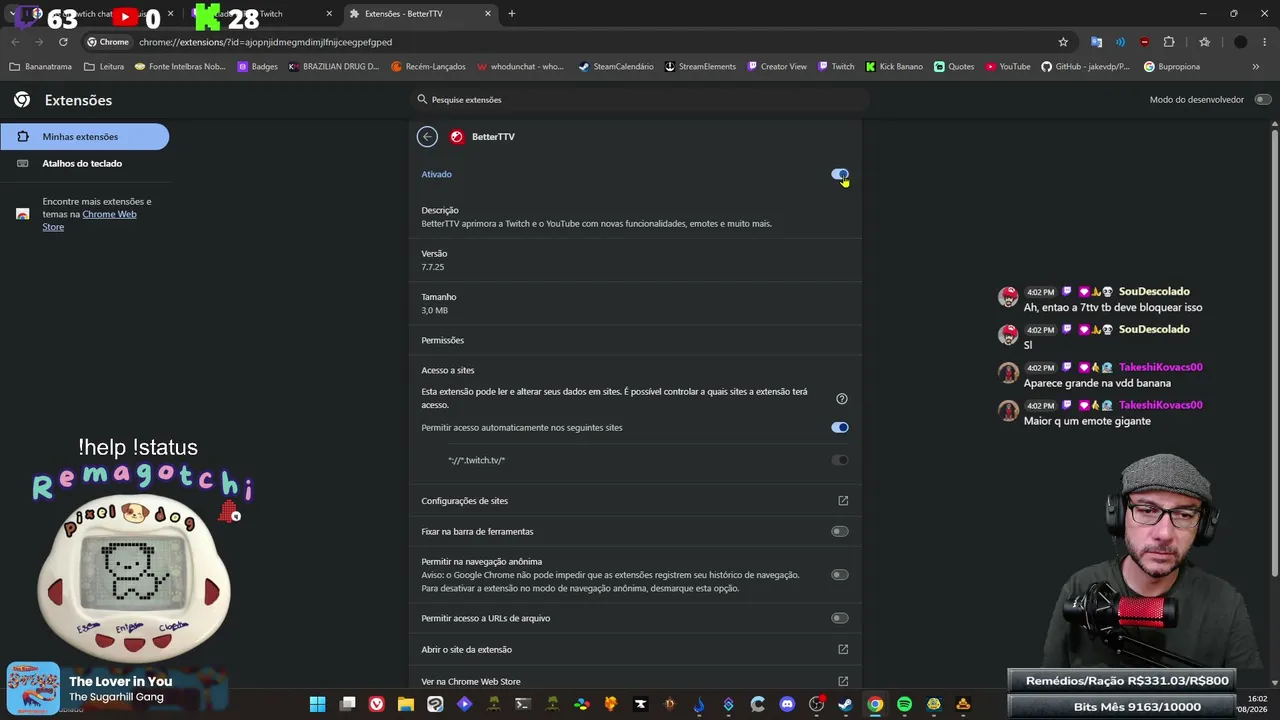1280x720 pixels.
Task: Open the tab search dropdown arrow
Action: click(x=12, y=14)
